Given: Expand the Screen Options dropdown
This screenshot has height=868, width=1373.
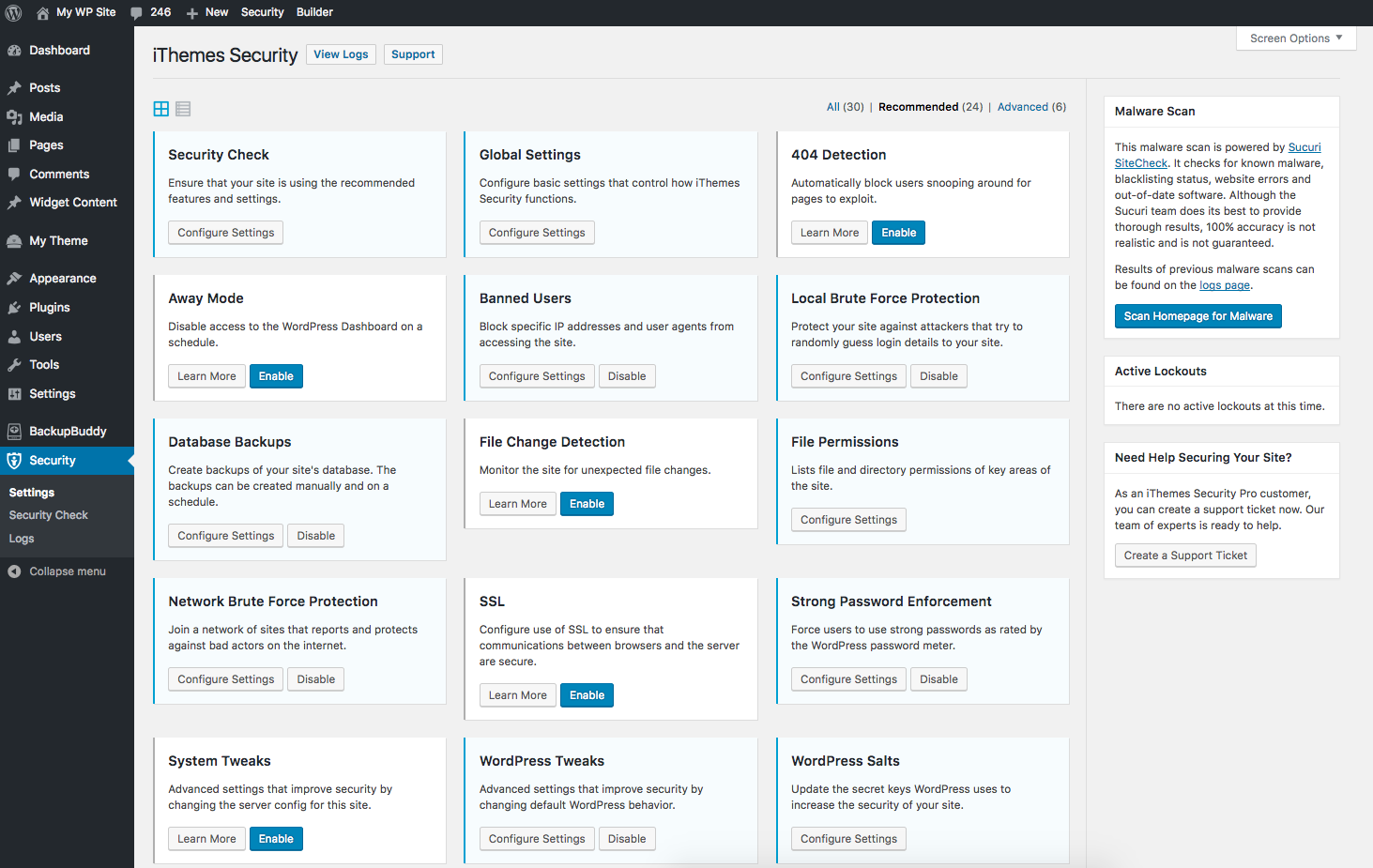Looking at the screenshot, I should (1296, 38).
